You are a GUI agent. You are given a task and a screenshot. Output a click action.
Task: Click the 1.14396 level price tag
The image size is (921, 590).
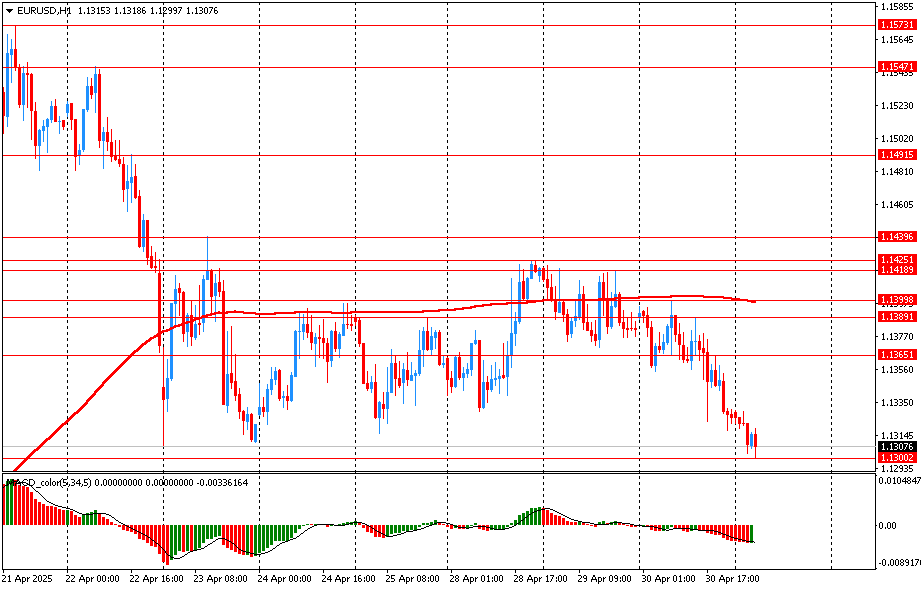(x=897, y=237)
